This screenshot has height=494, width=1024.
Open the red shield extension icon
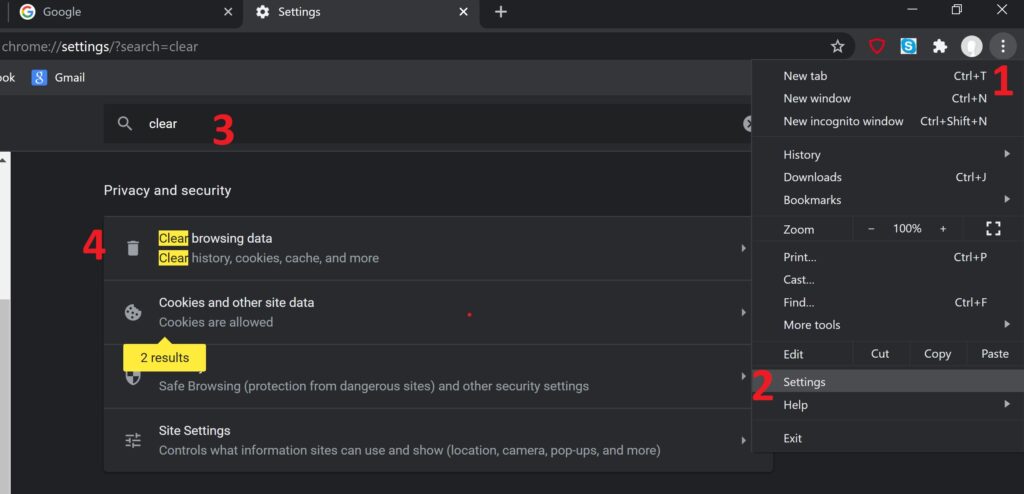[x=877, y=46]
